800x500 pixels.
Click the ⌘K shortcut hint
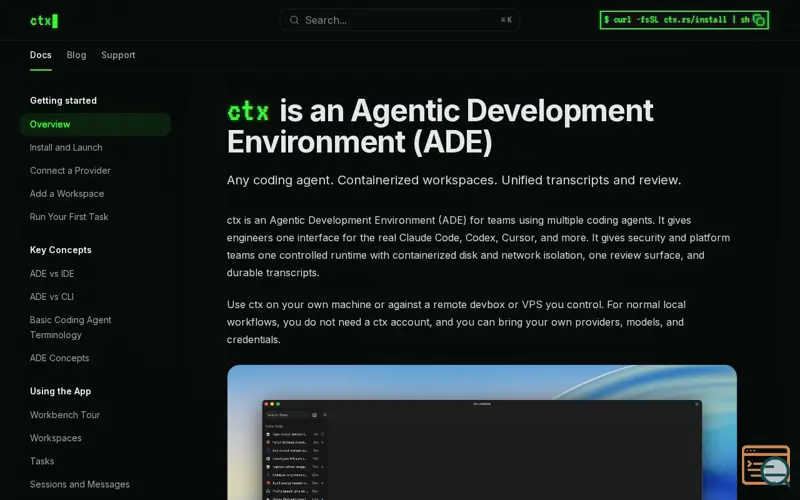point(506,20)
